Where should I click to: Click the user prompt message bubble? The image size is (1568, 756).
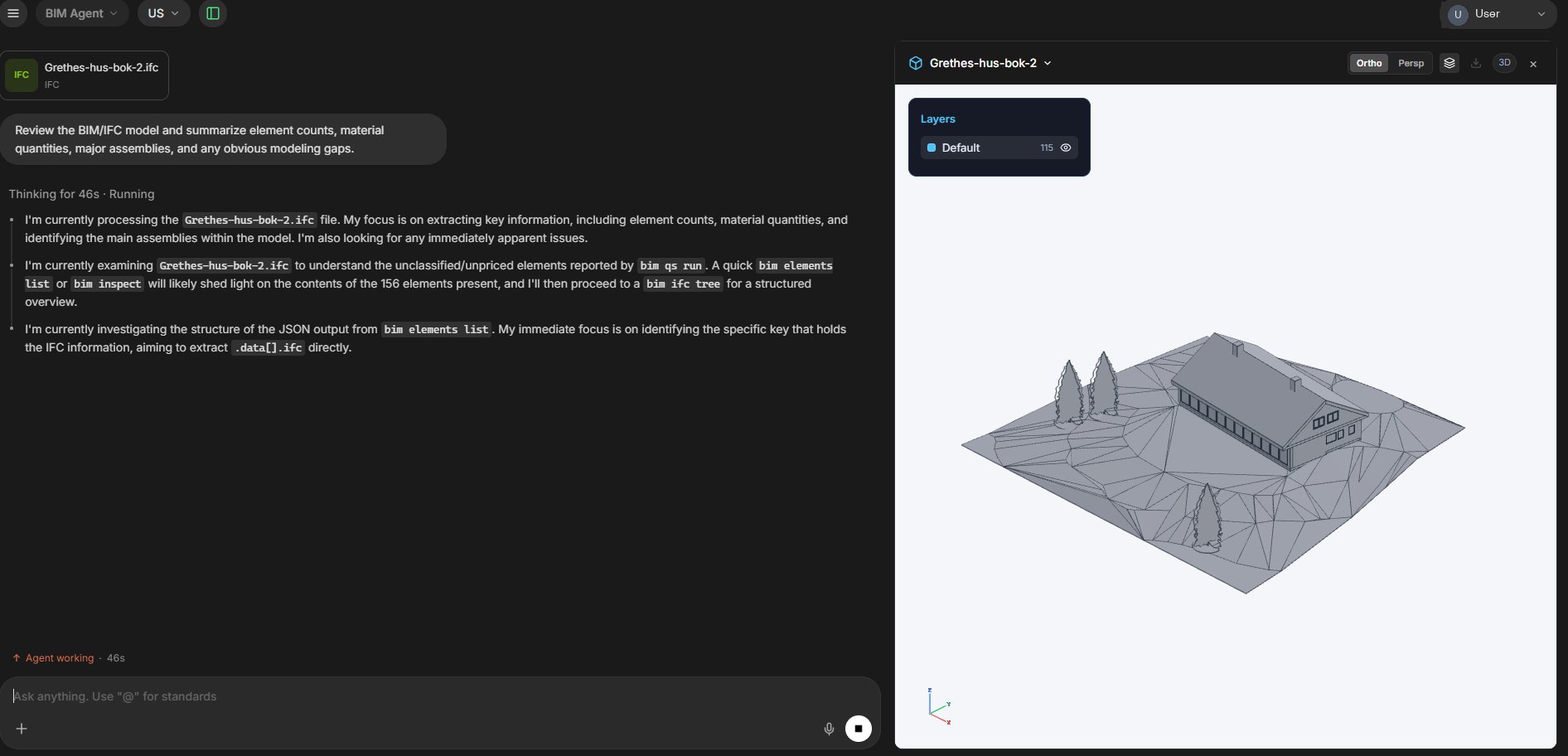coord(223,139)
